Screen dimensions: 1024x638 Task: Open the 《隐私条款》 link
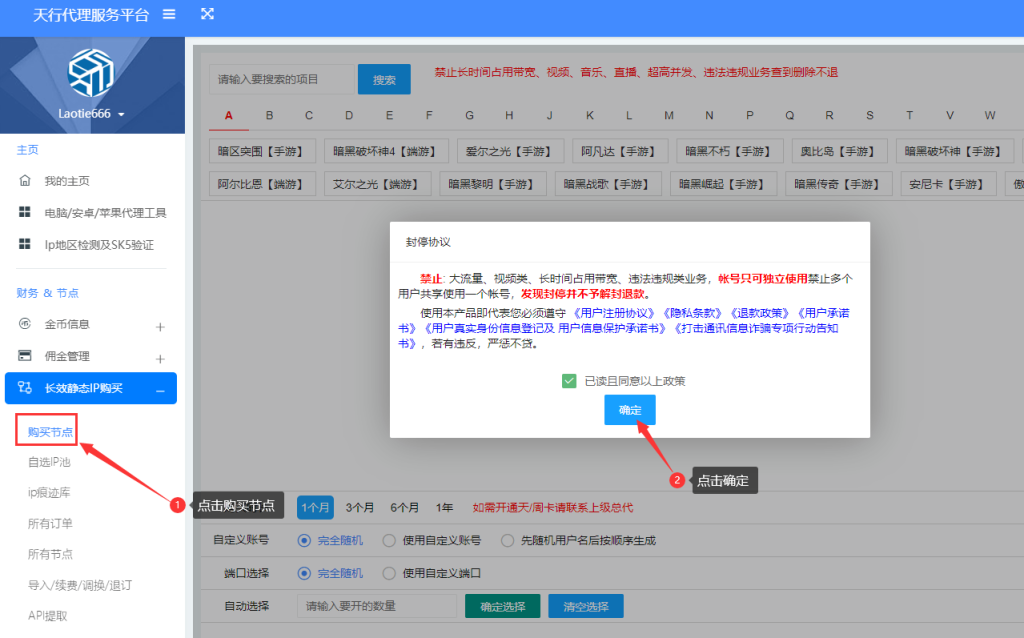[692, 313]
